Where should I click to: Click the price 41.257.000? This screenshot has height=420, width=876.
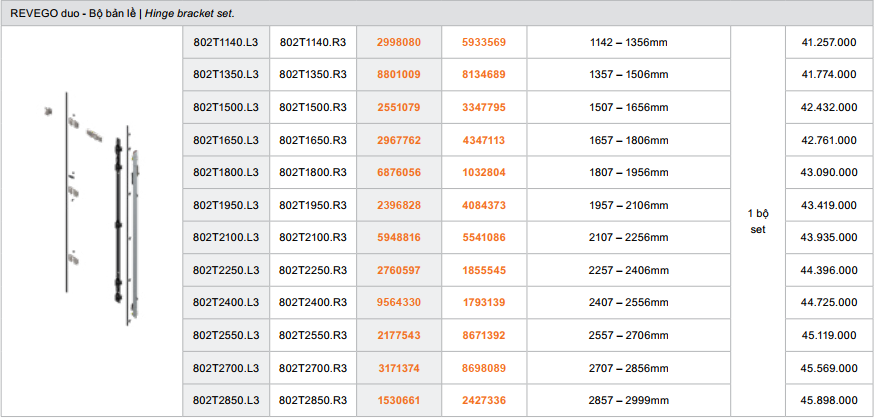click(x=828, y=42)
